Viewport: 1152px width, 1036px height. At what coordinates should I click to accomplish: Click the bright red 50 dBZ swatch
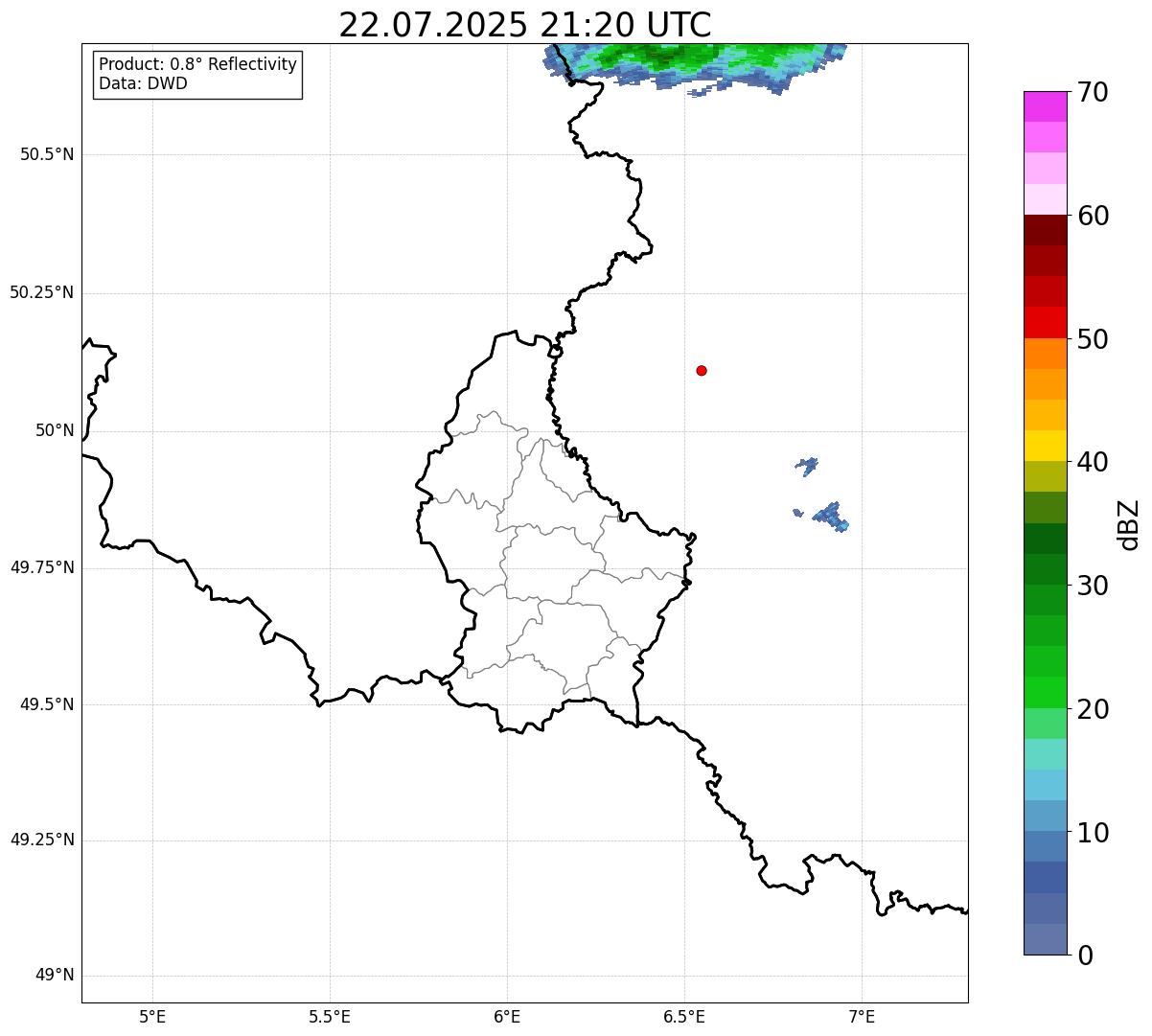[x=1045, y=323]
